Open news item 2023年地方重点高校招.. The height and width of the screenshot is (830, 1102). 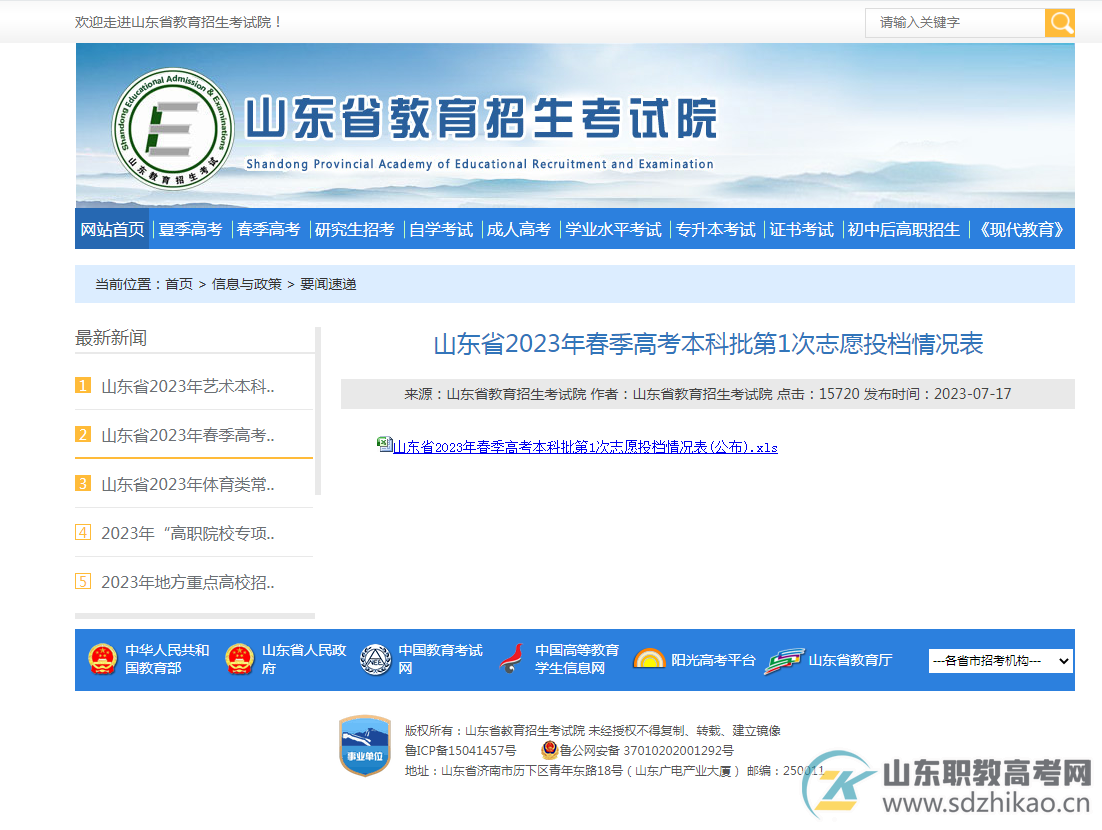188,582
